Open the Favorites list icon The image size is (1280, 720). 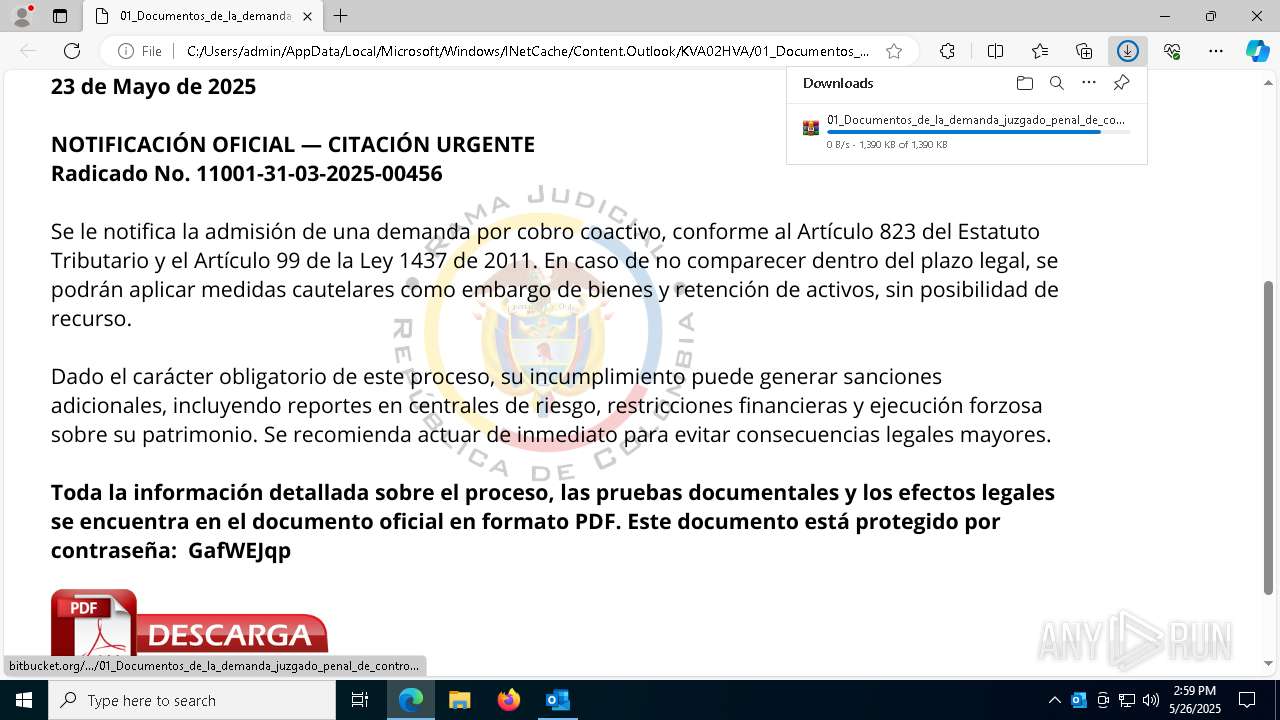[1040, 51]
